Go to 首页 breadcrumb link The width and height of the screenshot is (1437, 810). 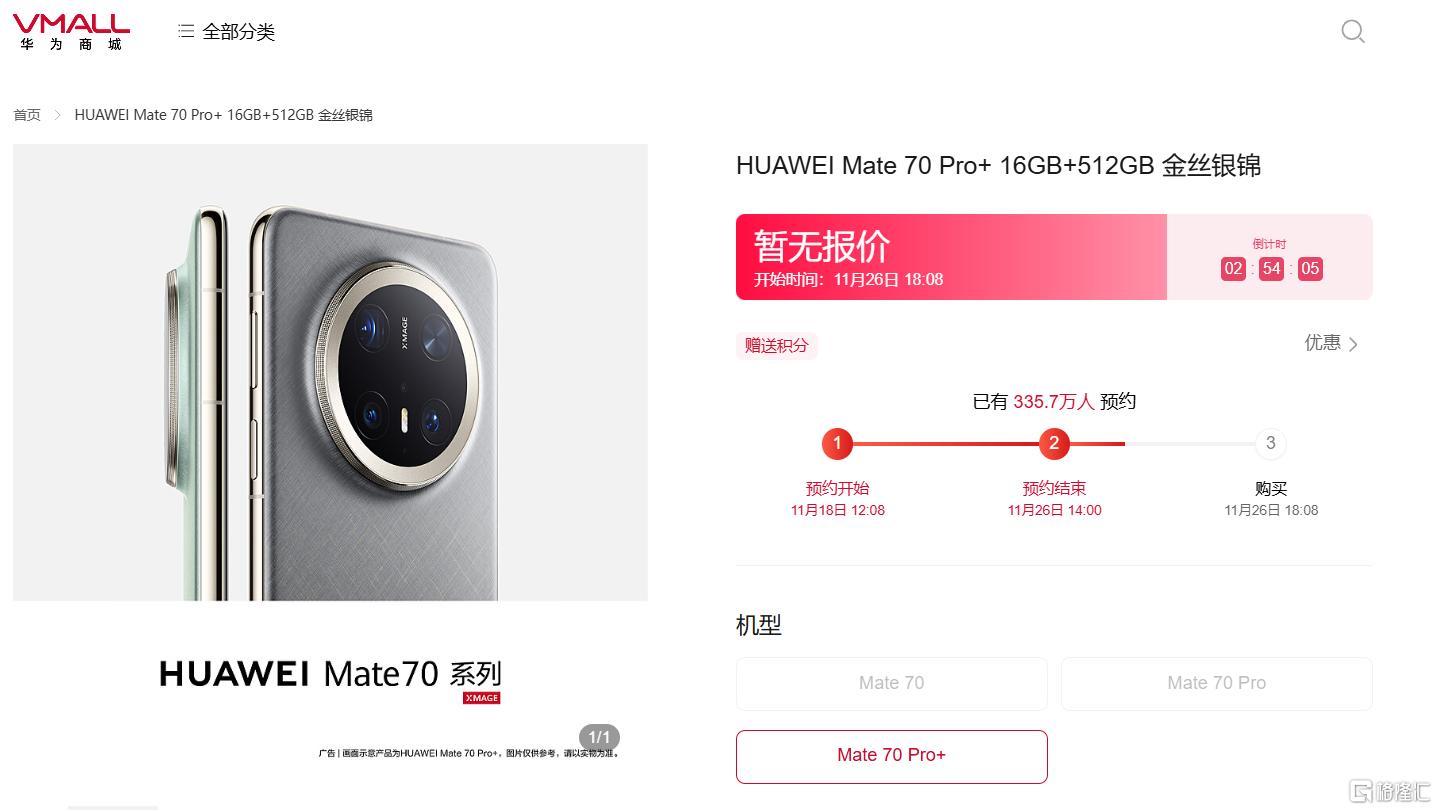point(27,115)
